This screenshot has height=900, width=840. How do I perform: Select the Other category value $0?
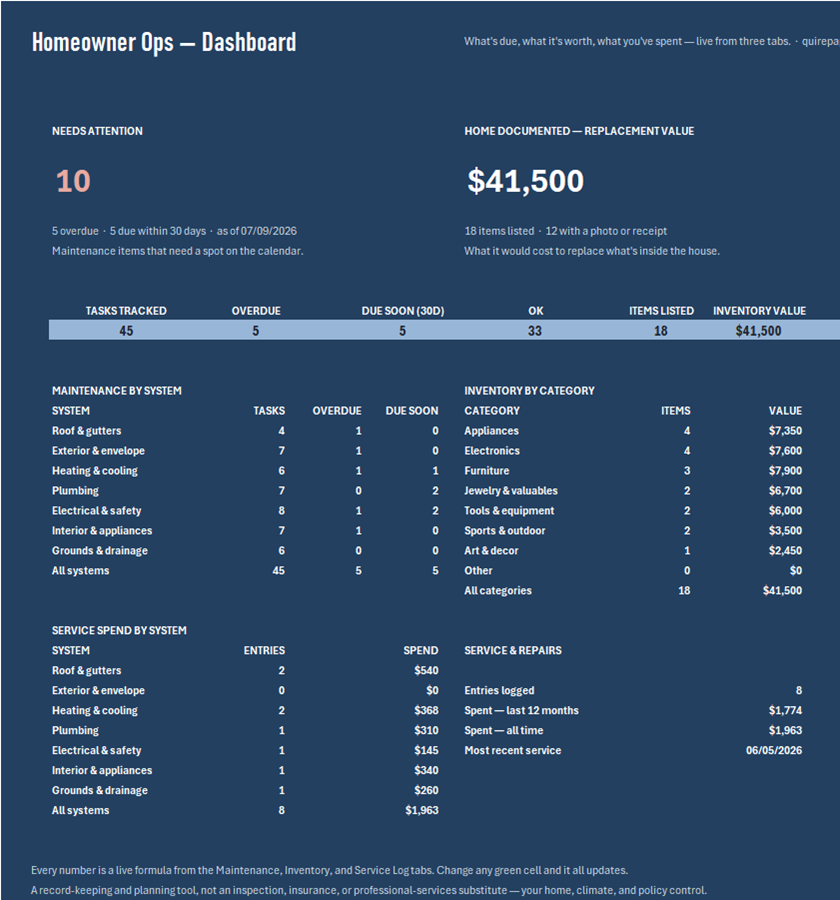796,571
